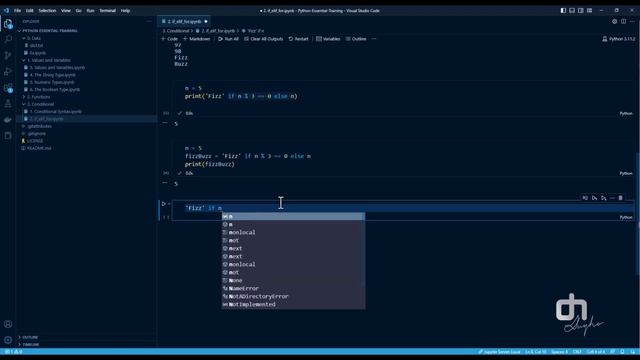The width and height of the screenshot is (640, 360).
Task: Collapse output of the first n = 5 cell
Action: 165,122
